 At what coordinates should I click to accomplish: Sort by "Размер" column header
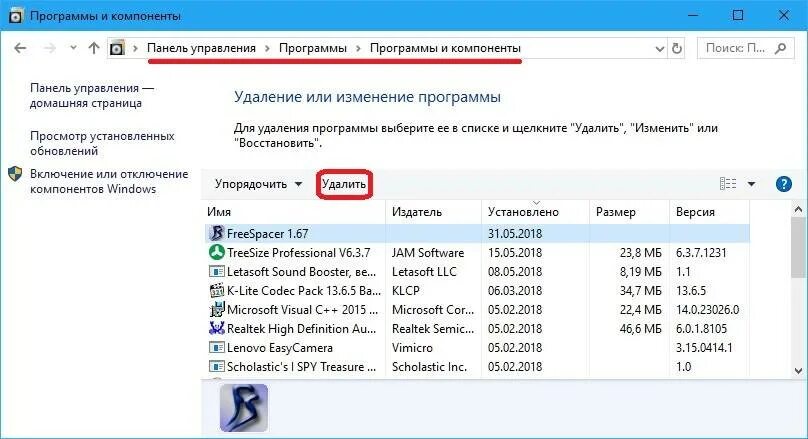629,212
